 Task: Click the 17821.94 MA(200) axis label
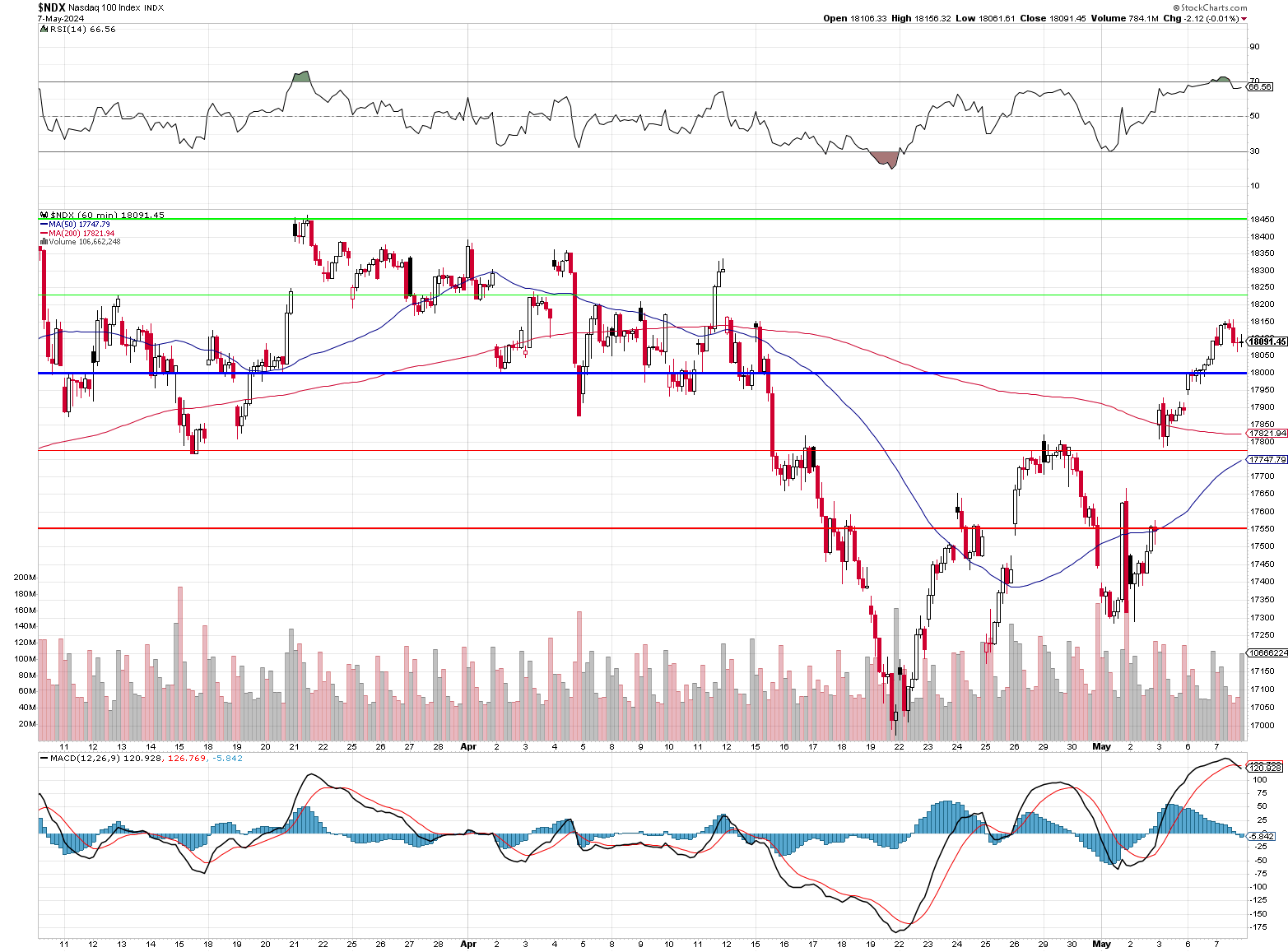click(x=1267, y=434)
